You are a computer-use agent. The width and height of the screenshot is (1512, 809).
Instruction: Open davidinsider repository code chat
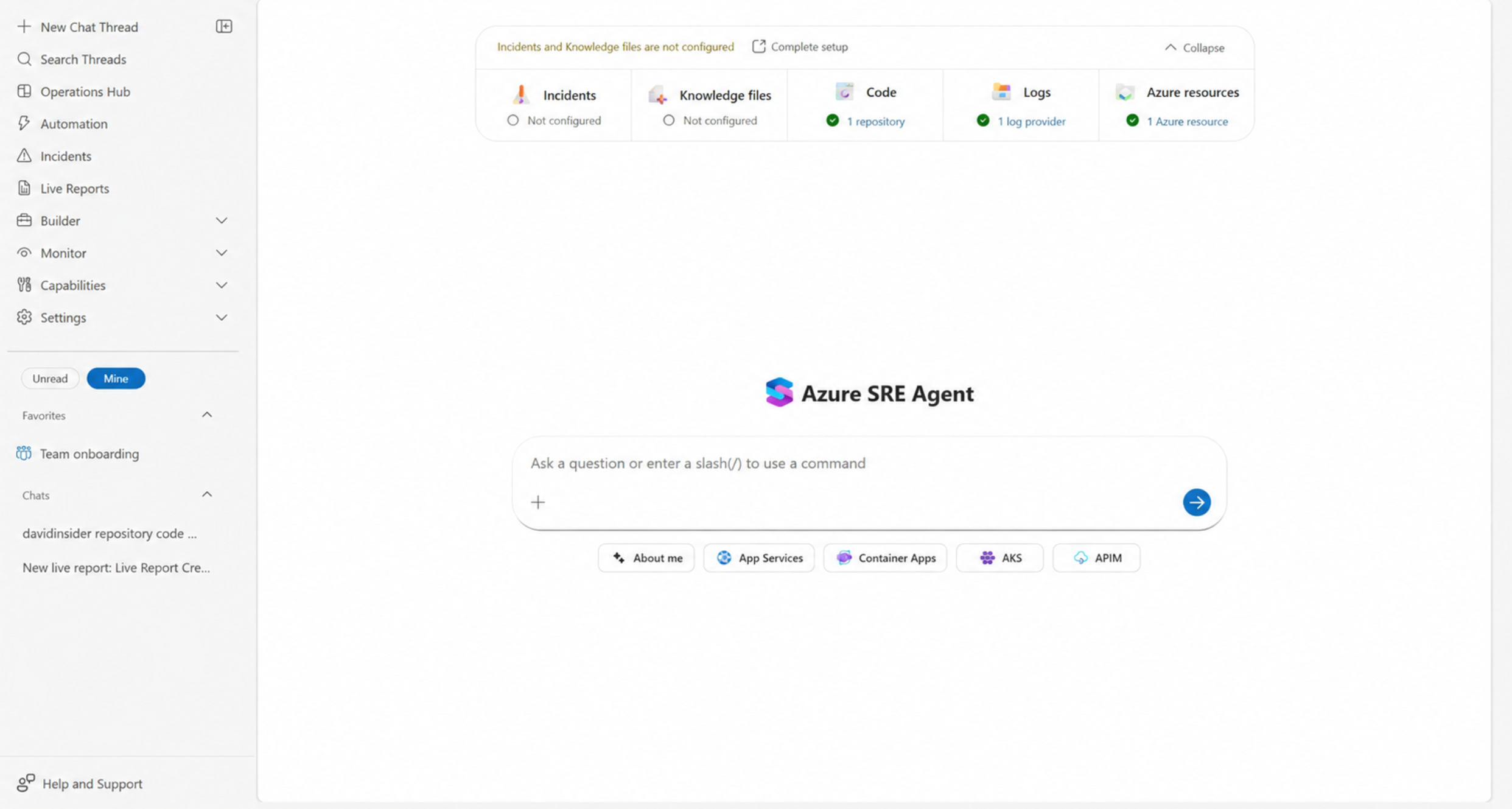pos(110,533)
